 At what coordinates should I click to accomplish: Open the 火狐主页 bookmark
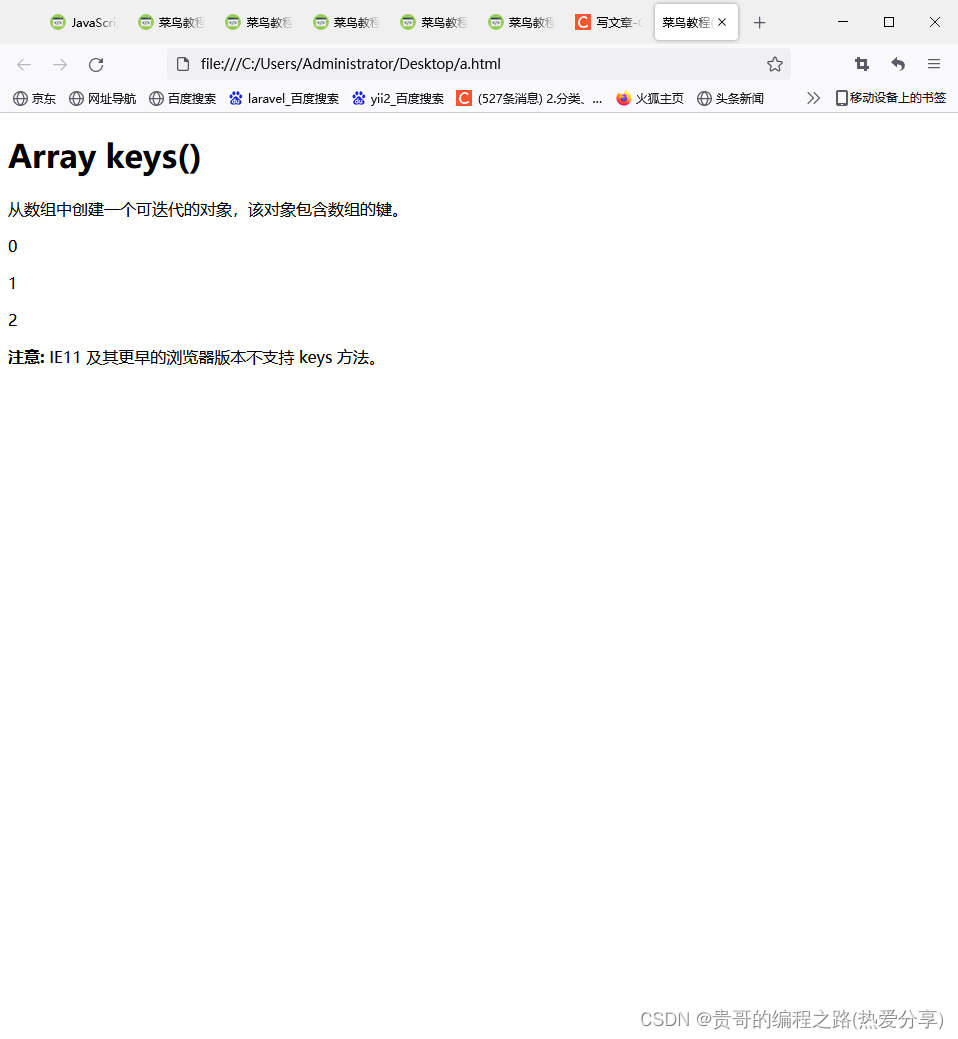tap(649, 98)
